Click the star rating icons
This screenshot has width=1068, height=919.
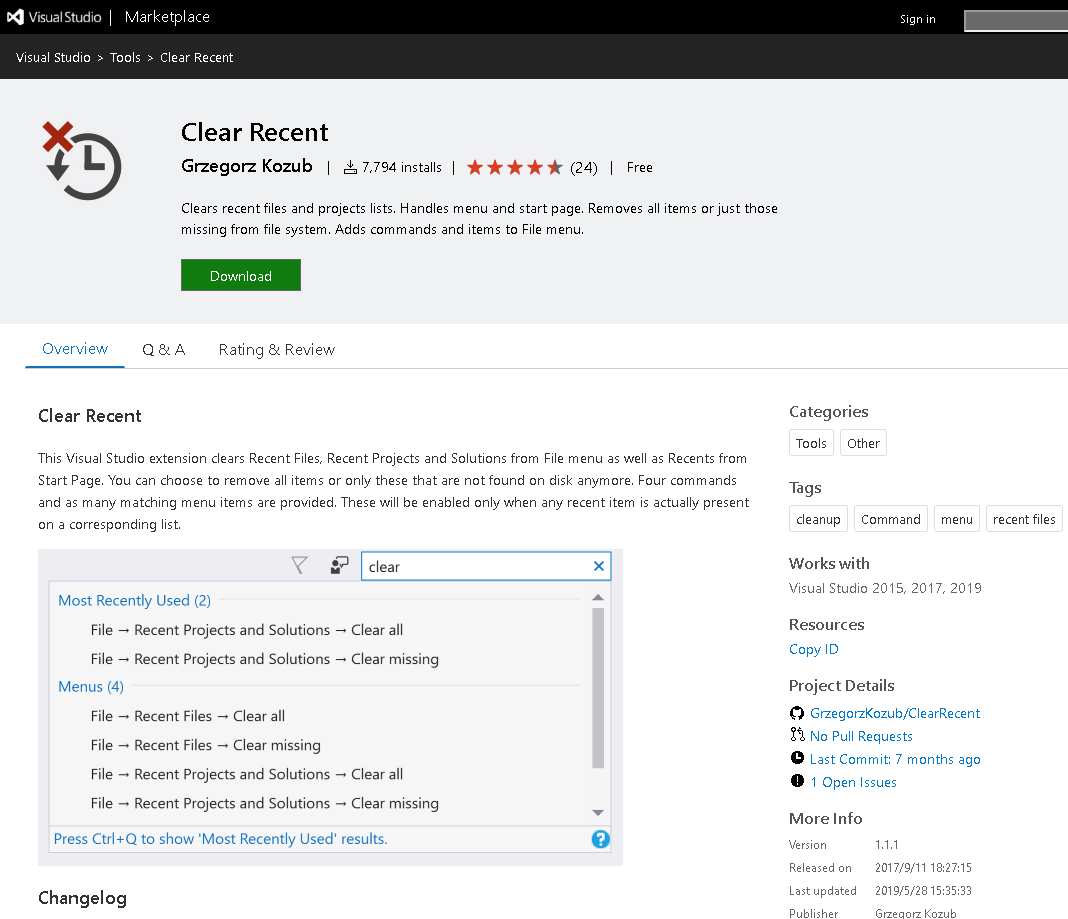[x=515, y=168]
